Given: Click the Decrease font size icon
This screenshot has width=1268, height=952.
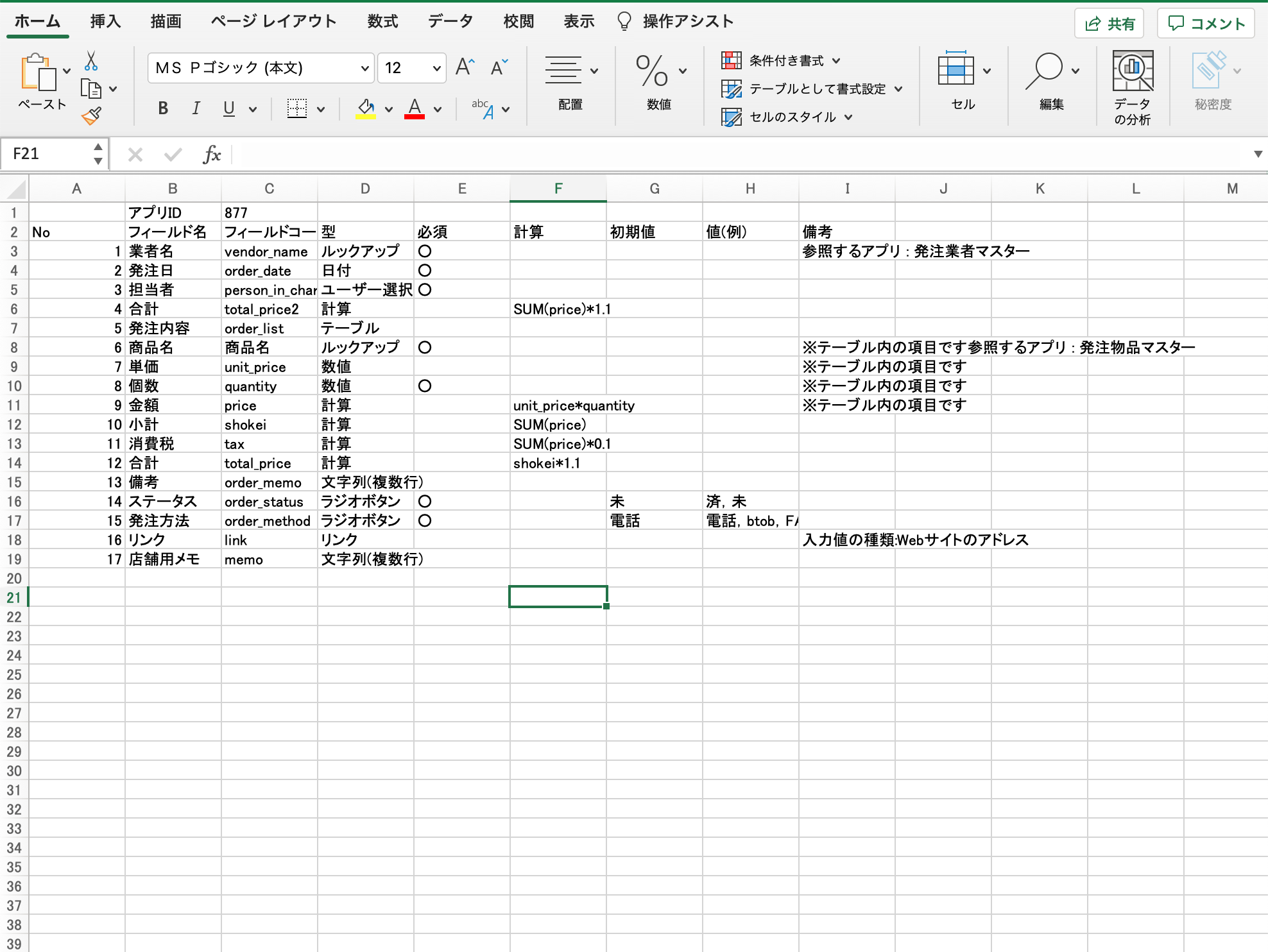Looking at the screenshot, I should [x=499, y=67].
